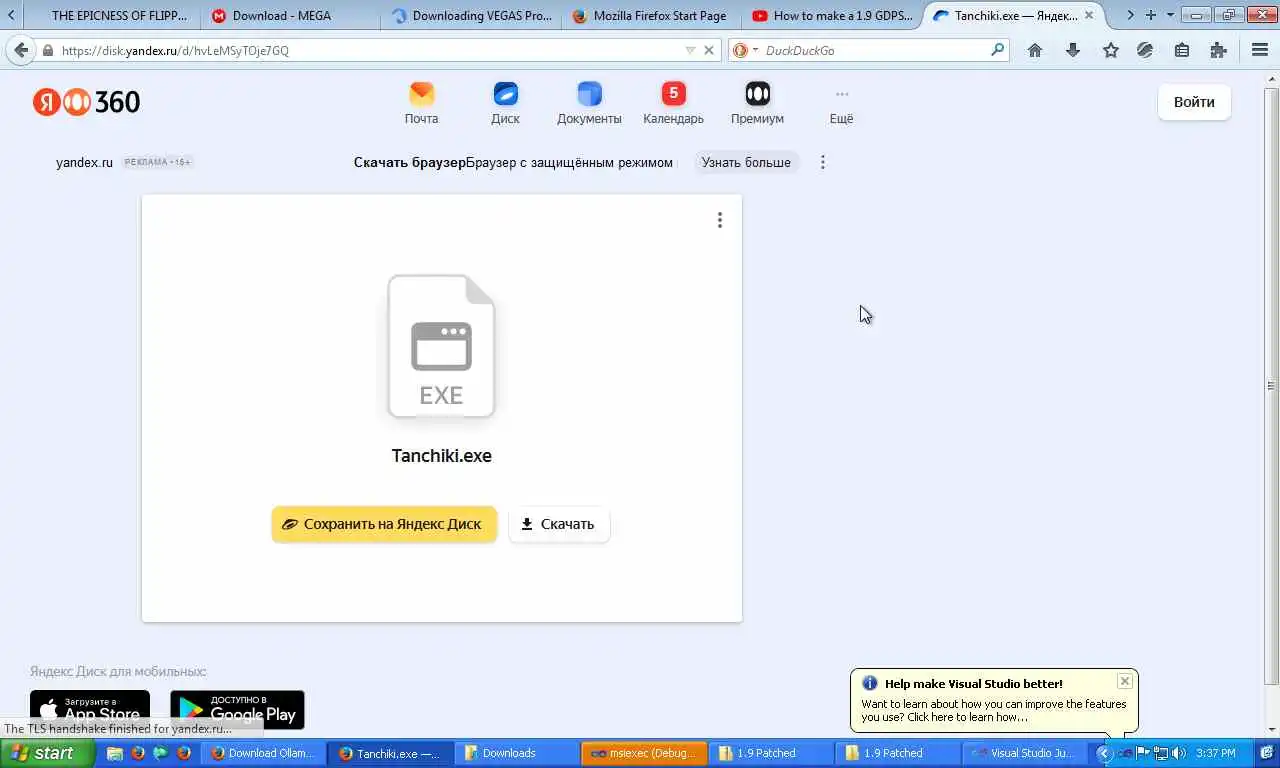Switch to Download - MEGA tab
This screenshot has height=768, width=1280.
point(290,15)
